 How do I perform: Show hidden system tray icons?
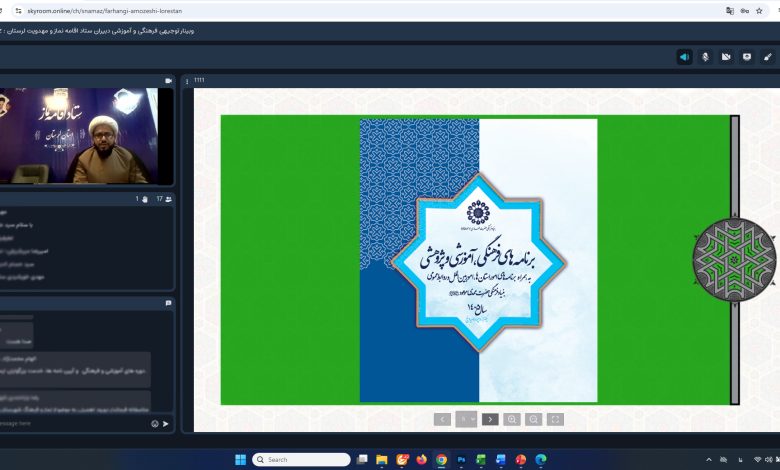pyautogui.click(x=709, y=460)
